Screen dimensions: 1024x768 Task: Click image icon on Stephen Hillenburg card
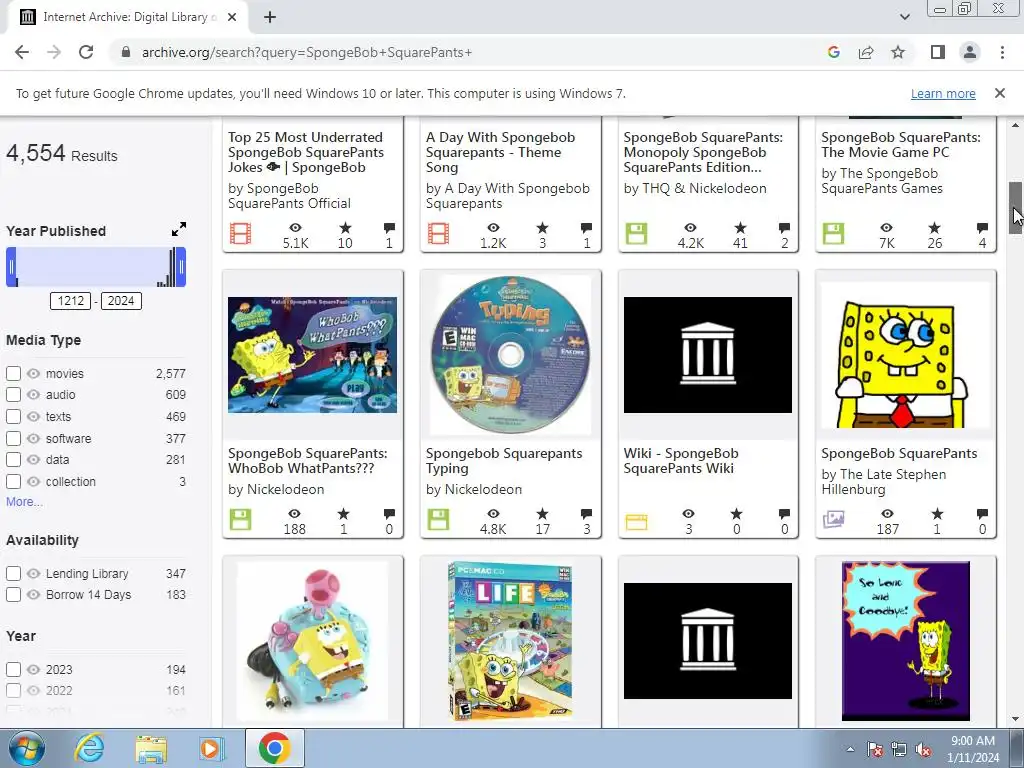pyautogui.click(x=833, y=520)
